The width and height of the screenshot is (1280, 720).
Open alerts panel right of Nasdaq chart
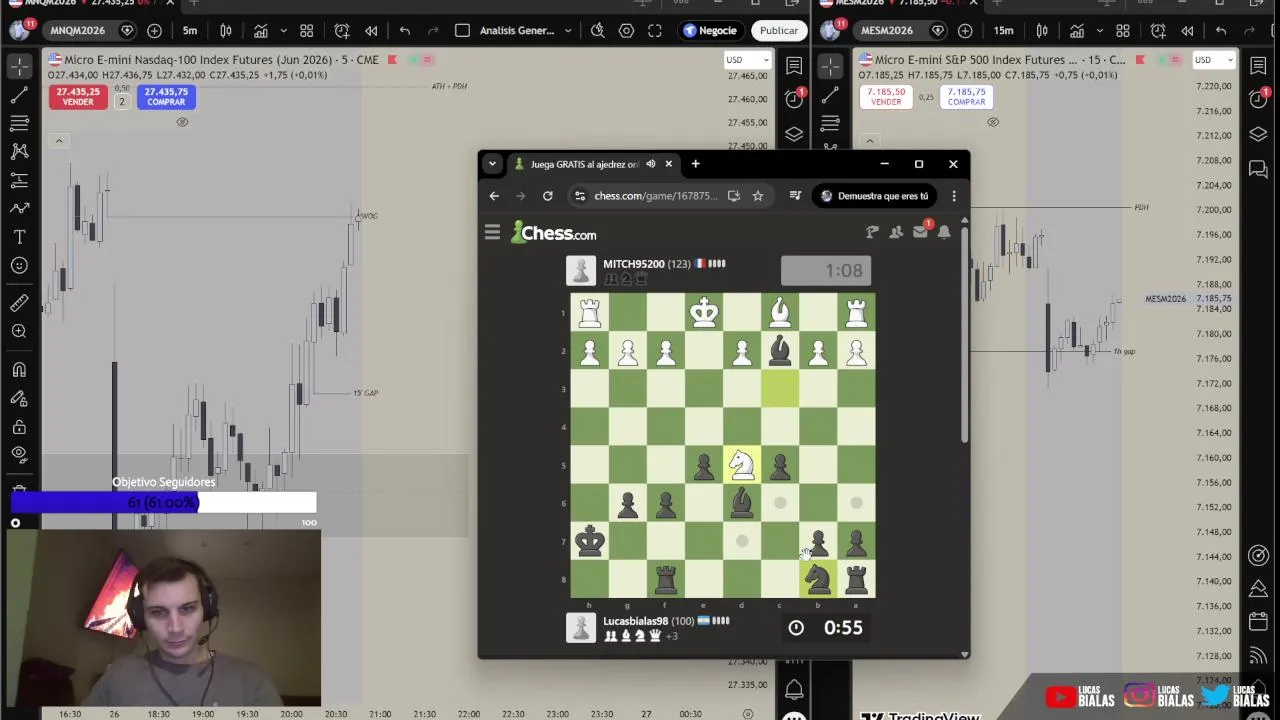point(794,99)
